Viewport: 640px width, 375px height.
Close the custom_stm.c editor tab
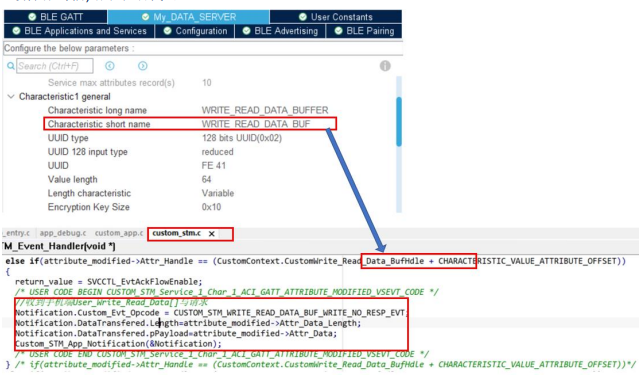click(x=211, y=234)
